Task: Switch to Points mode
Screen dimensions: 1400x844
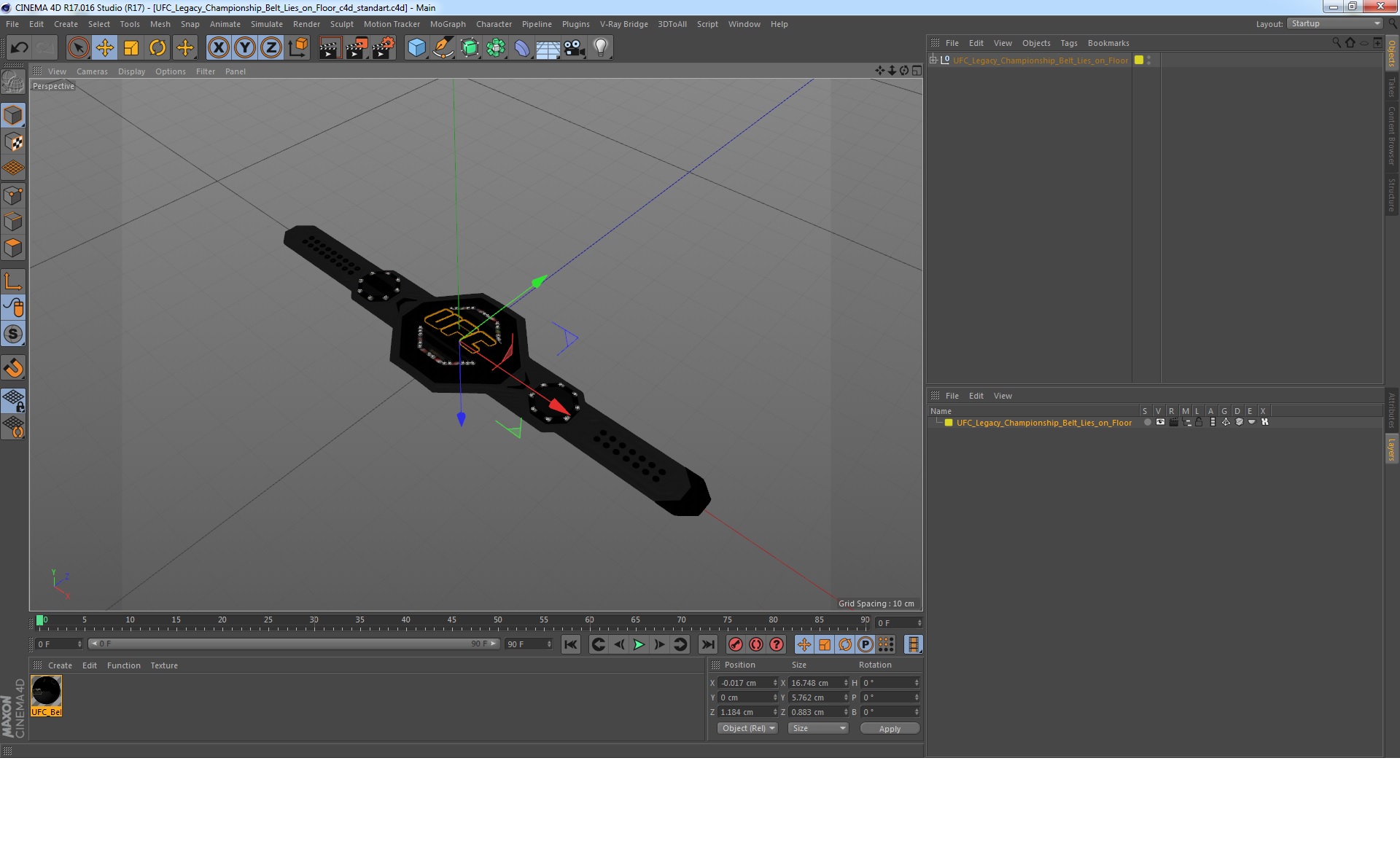Action: click(13, 195)
